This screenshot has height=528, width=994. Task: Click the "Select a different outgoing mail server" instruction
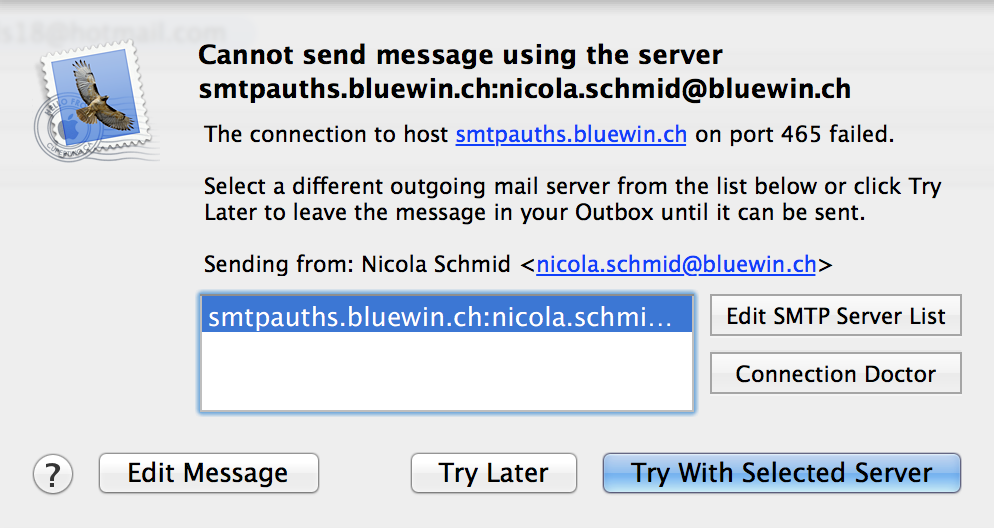click(572, 186)
